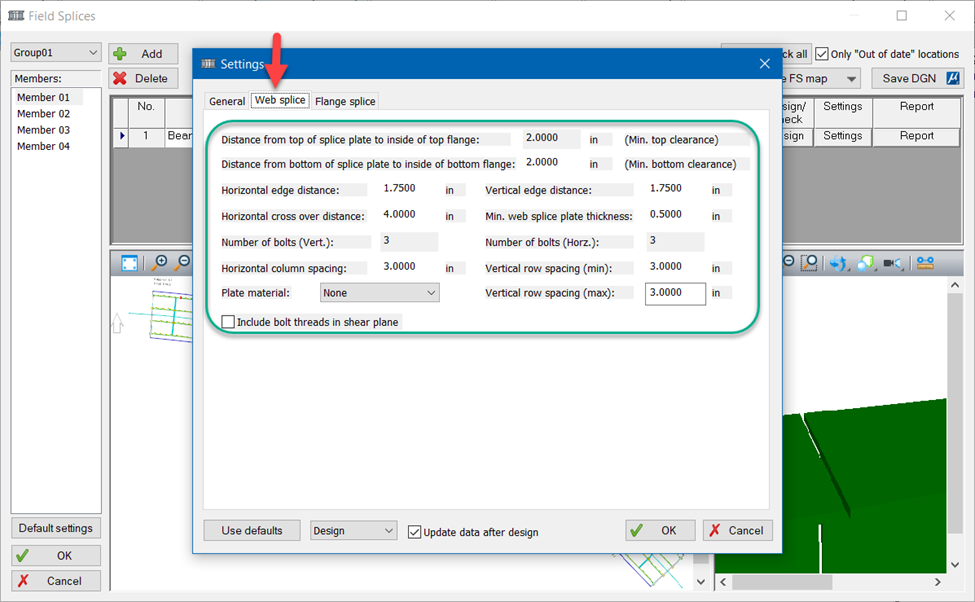Click the Number of bolts (Horz.) field
This screenshot has width=975, height=602.
675,241
